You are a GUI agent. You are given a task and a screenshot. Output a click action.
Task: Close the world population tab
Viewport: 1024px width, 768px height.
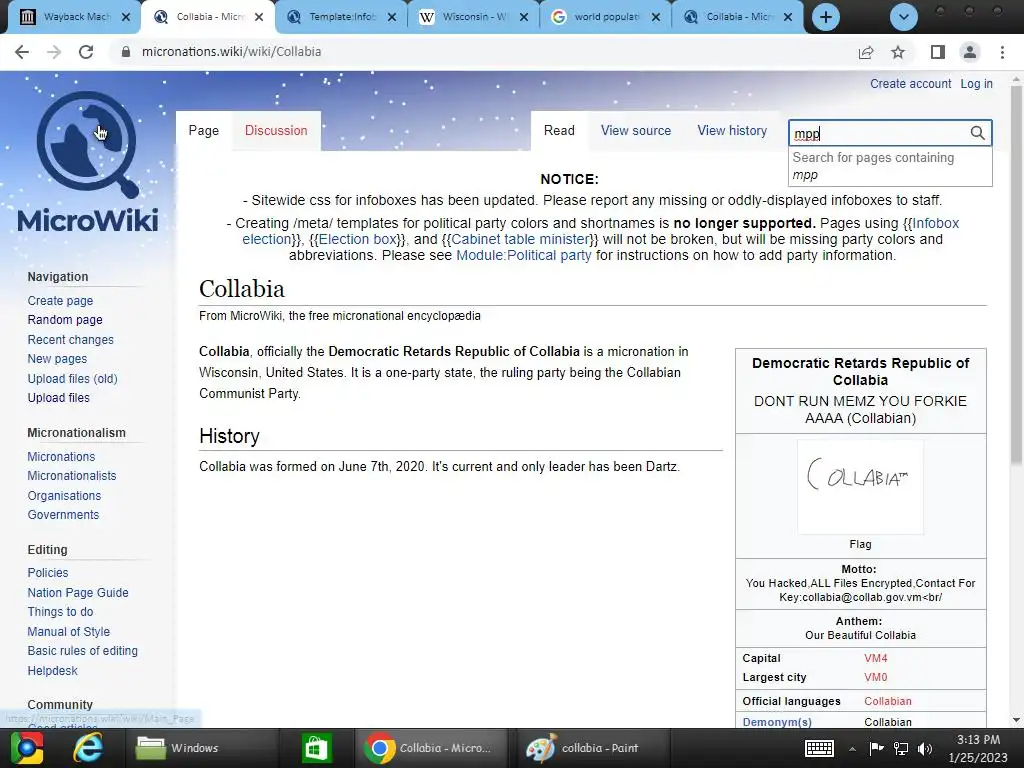(x=656, y=17)
